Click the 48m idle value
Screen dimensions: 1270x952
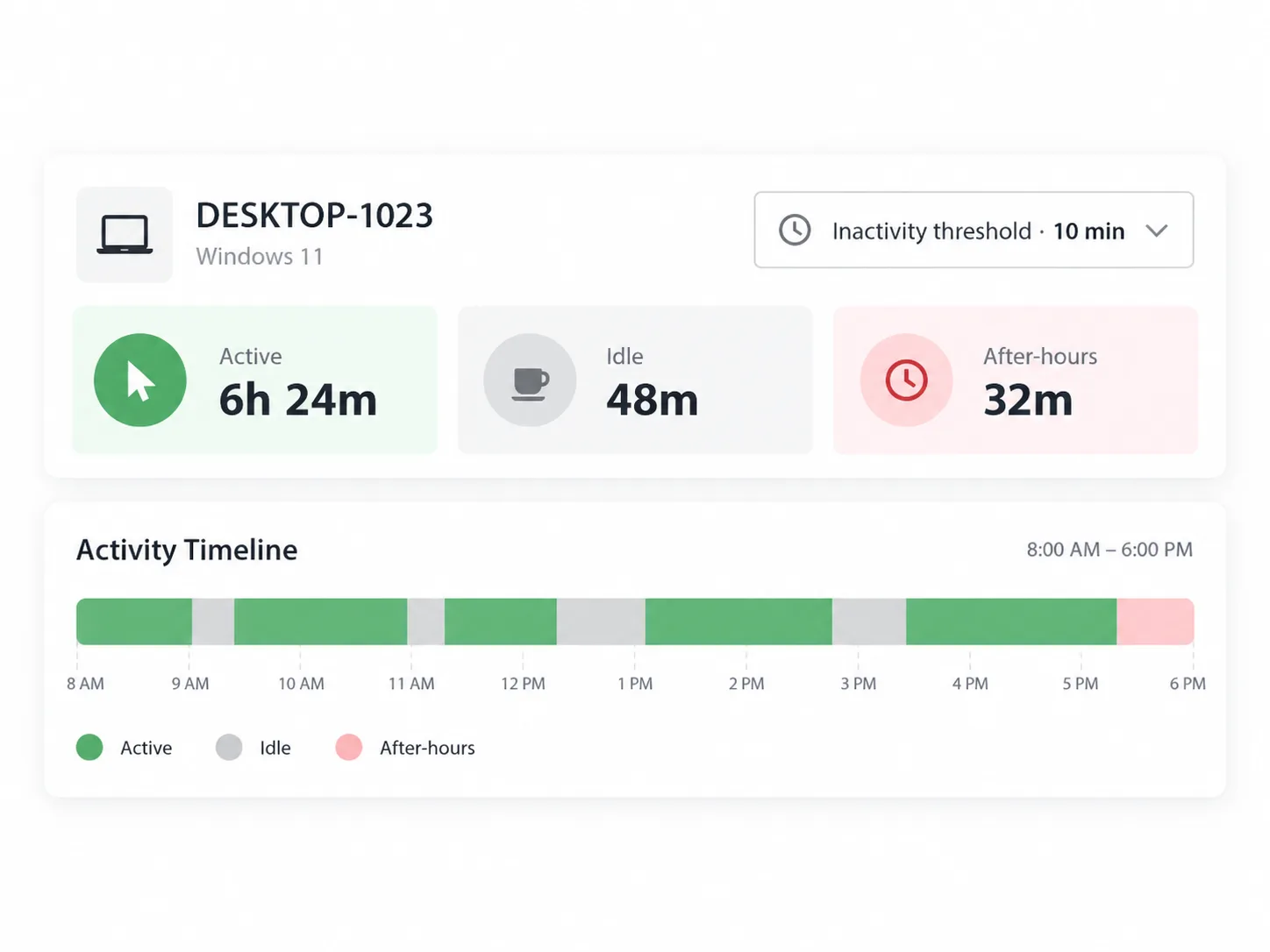click(653, 400)
